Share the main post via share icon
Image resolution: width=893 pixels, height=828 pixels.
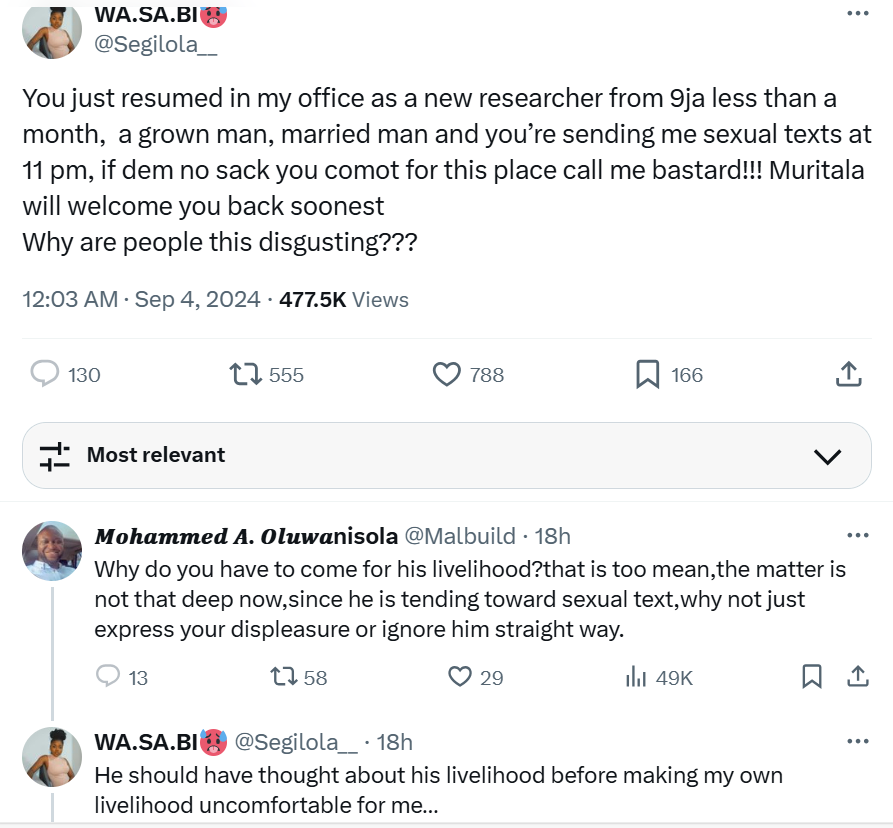point(848,374)
